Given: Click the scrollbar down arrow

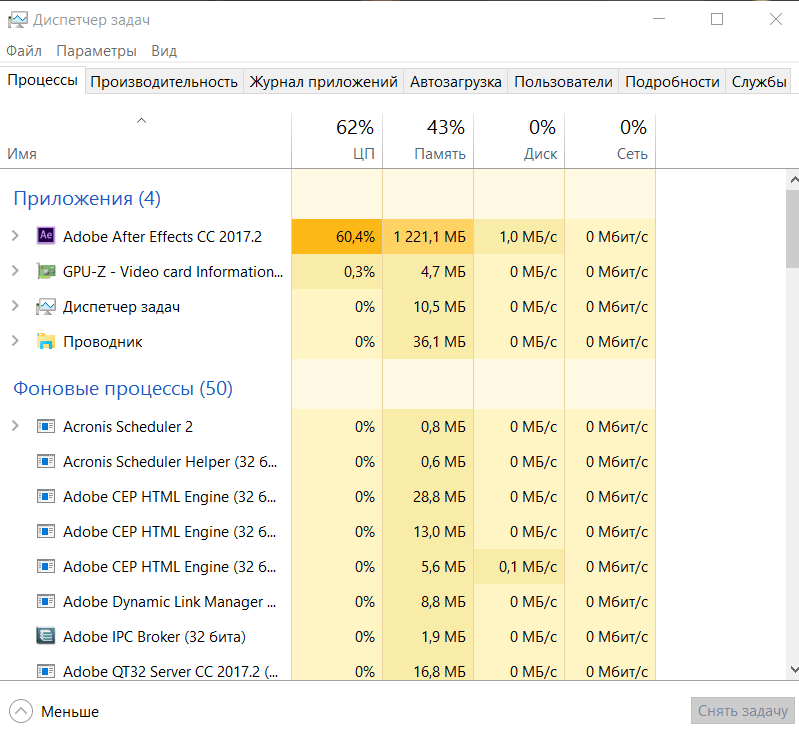Looking at the screenshot, I should point(793,669).
